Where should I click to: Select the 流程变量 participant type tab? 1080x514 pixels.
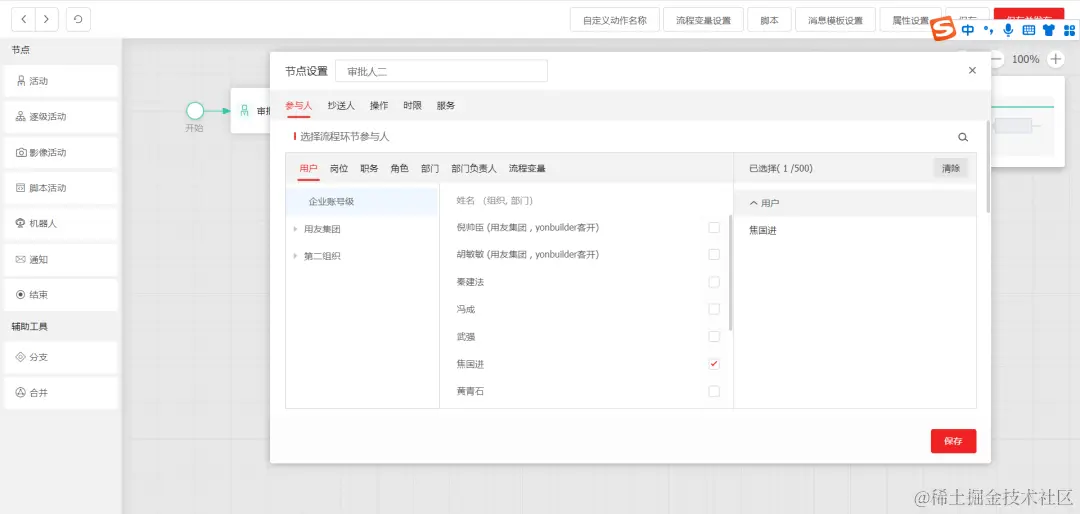pos(527,168)
